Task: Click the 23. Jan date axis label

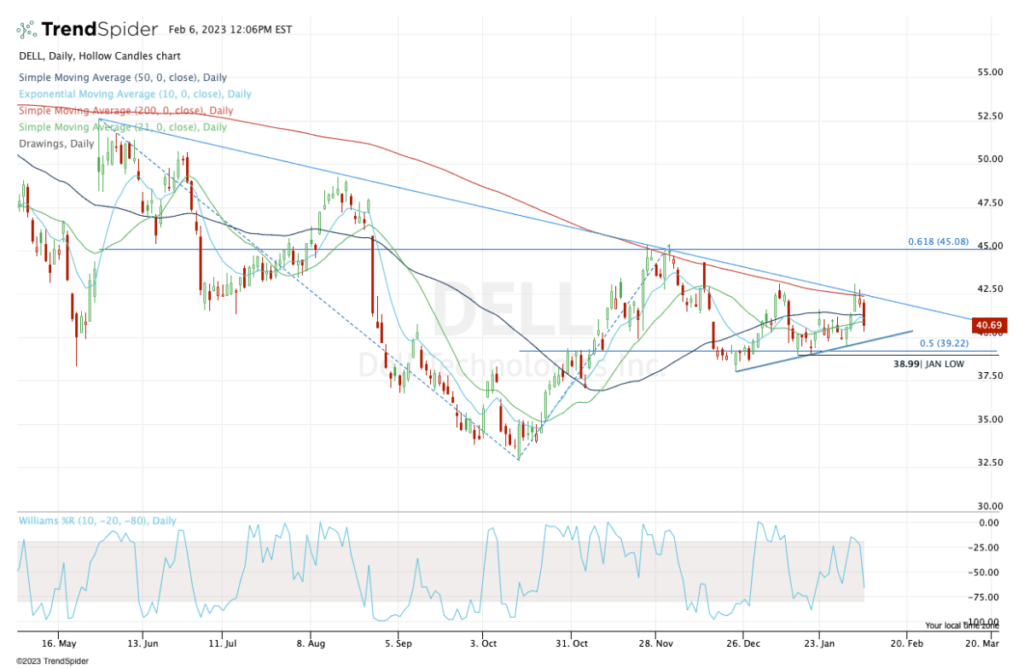Action: [820, 644]
